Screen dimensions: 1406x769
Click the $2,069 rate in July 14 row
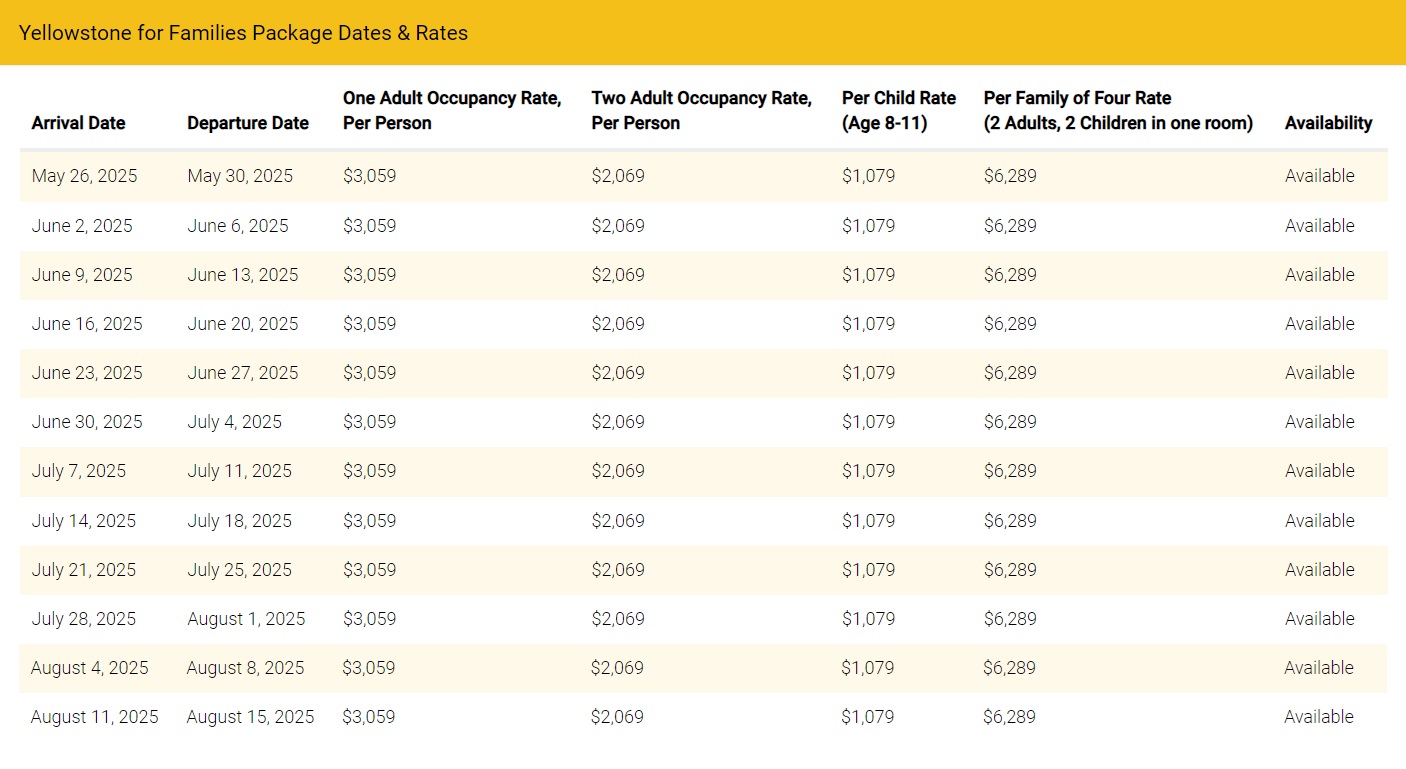click(618, 521)
